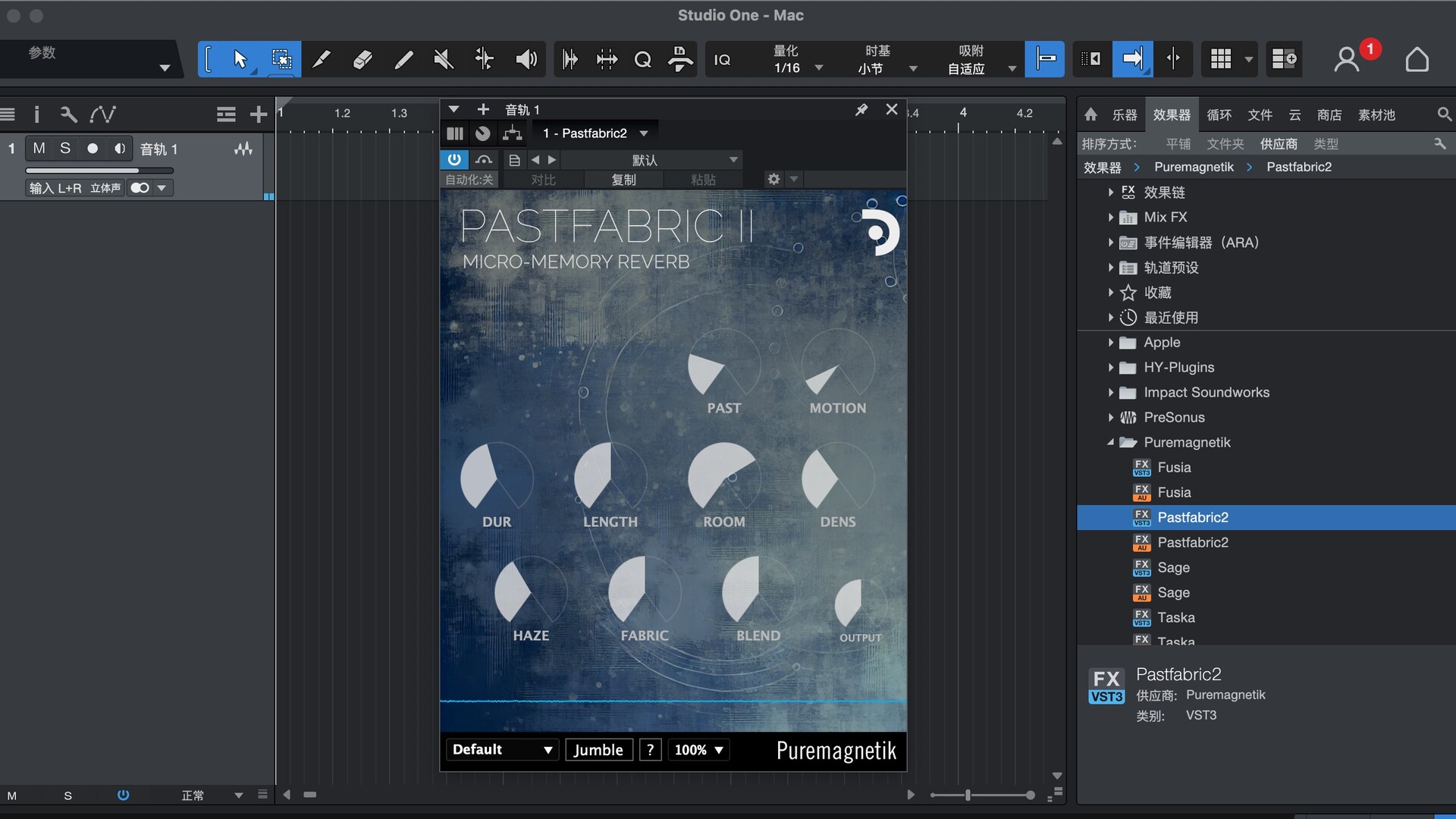This screenshot has width=1456, height=819.
Task: Click the ROOM knob
Action: [x=723, y=478]
